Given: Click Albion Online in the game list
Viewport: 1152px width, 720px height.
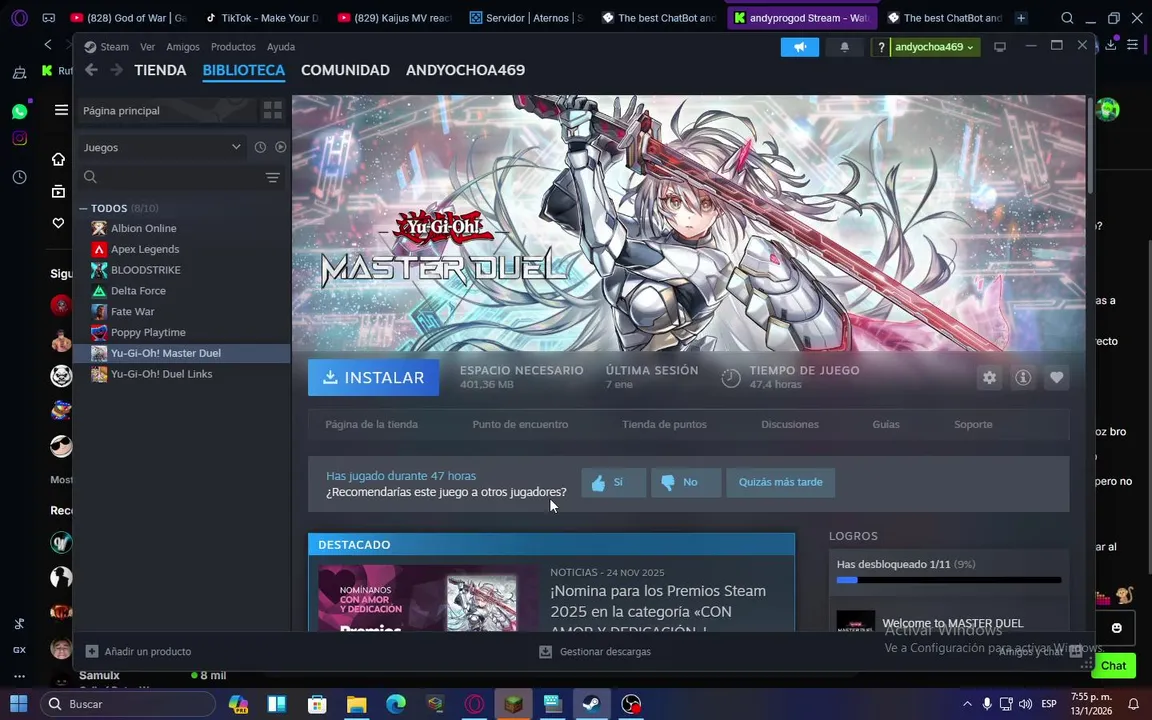Looking at the screenshot, I should point(143,228).
